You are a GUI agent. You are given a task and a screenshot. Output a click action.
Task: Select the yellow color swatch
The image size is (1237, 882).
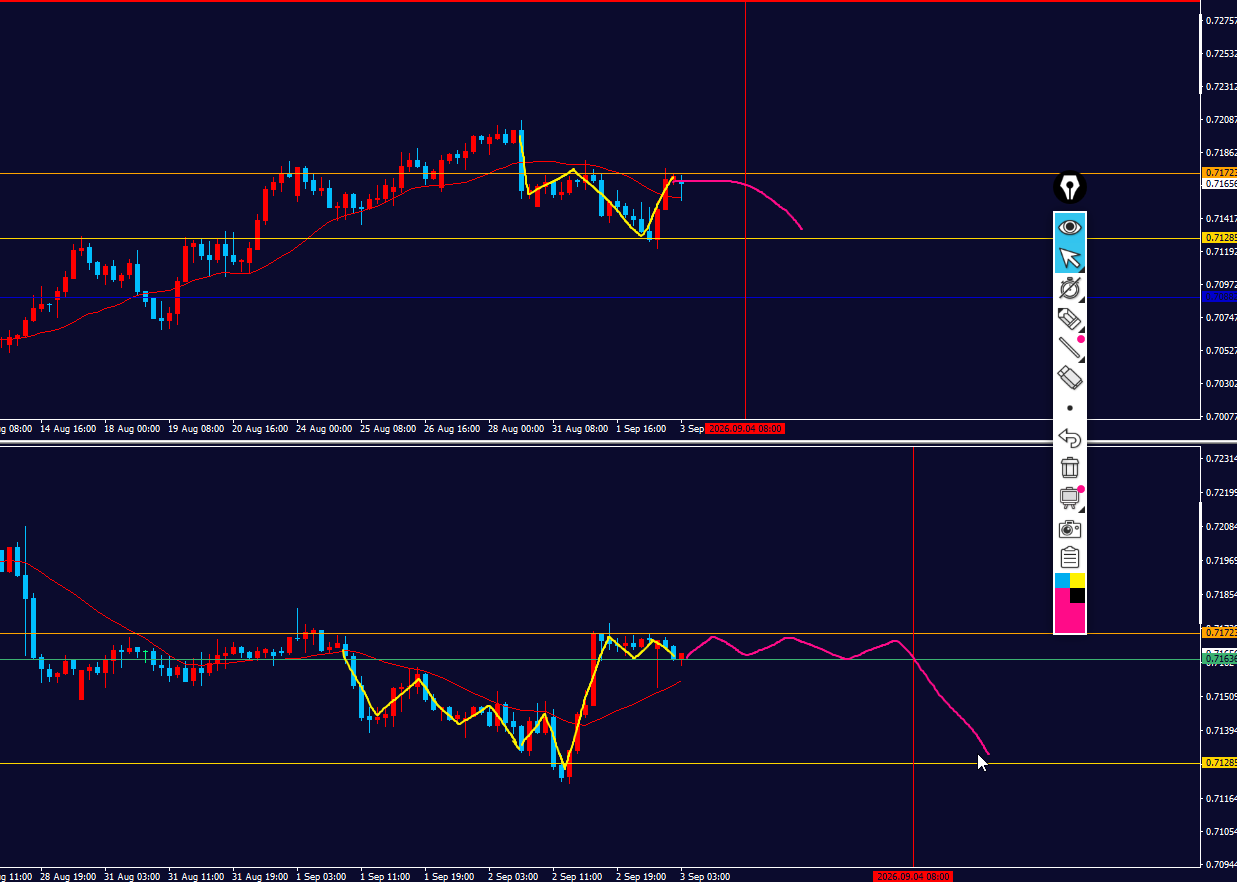click(1078, 580)
